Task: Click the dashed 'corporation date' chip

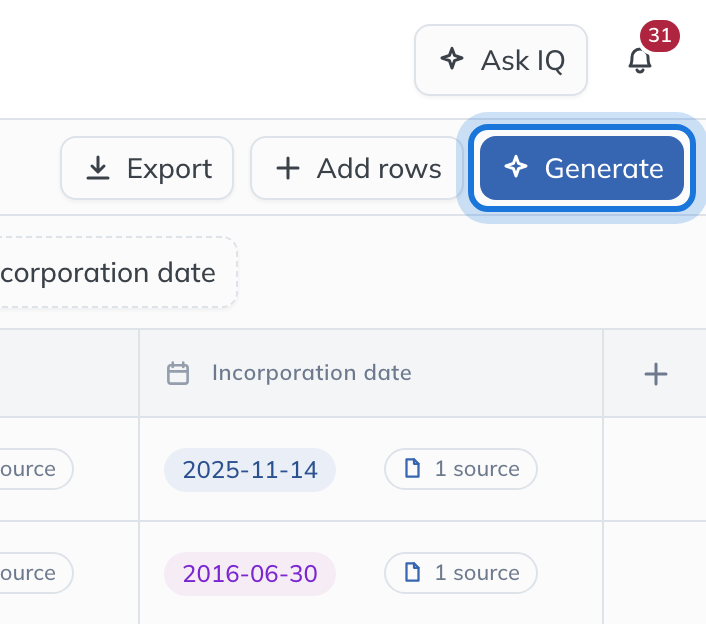Action: tap(118, 272)
